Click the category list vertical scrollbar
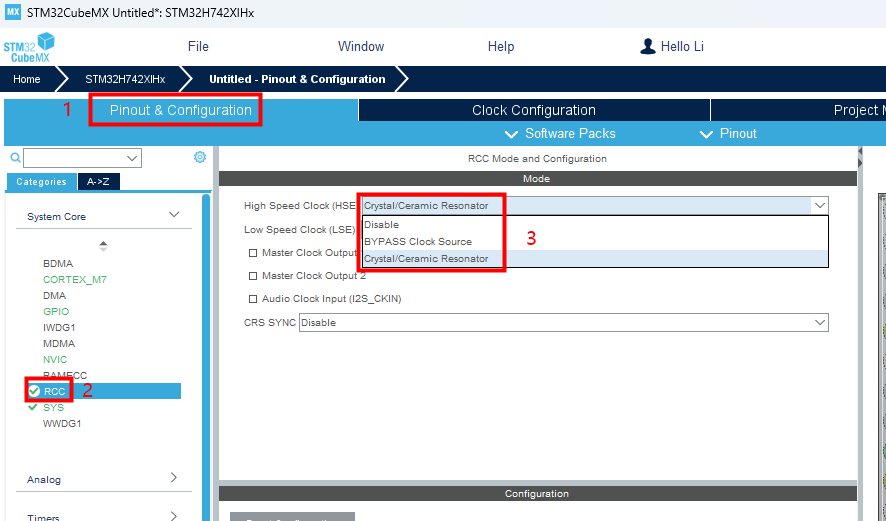The height and width of the screenshot is (521, 886). [206, 357]
